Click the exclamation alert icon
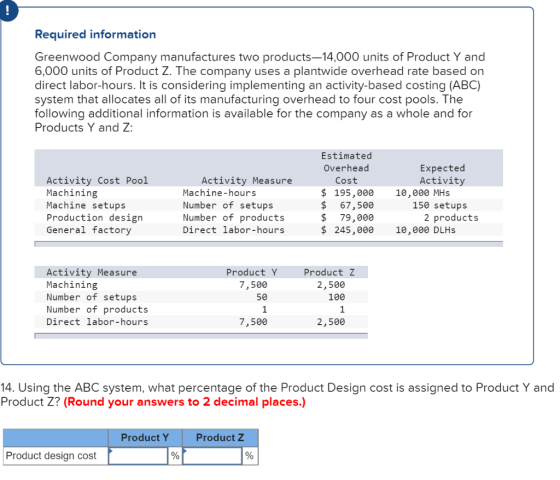Screen dimensions: 560x480 [8, 11]
